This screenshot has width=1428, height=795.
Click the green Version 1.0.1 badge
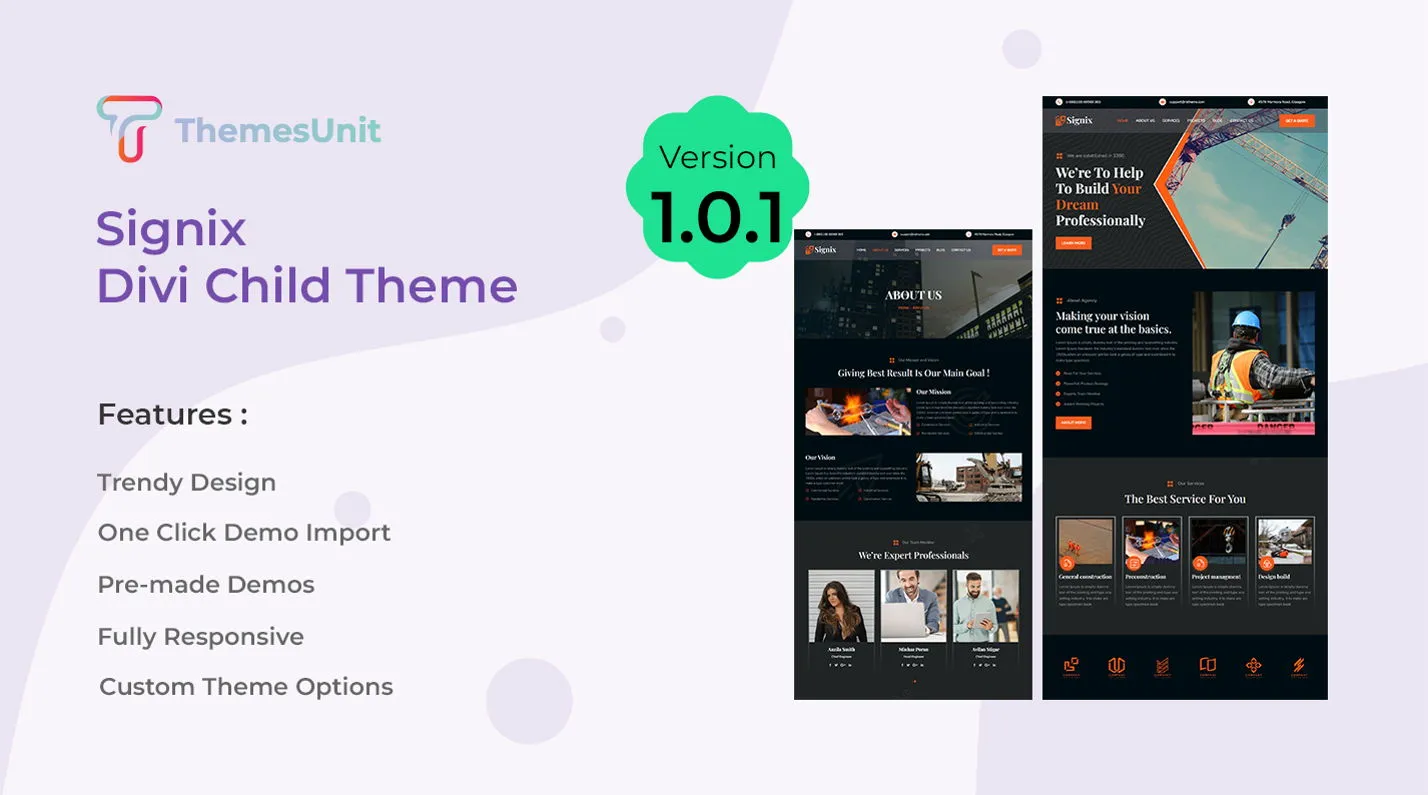pos(717,187)
